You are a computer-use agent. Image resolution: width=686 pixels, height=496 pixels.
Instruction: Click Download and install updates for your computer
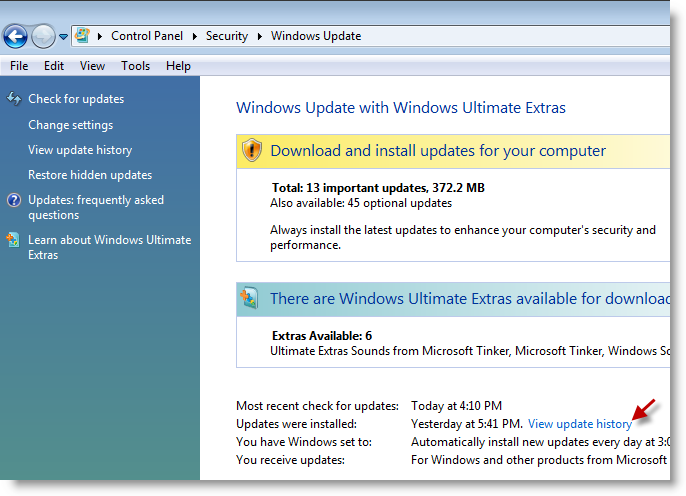pos(438,151)
